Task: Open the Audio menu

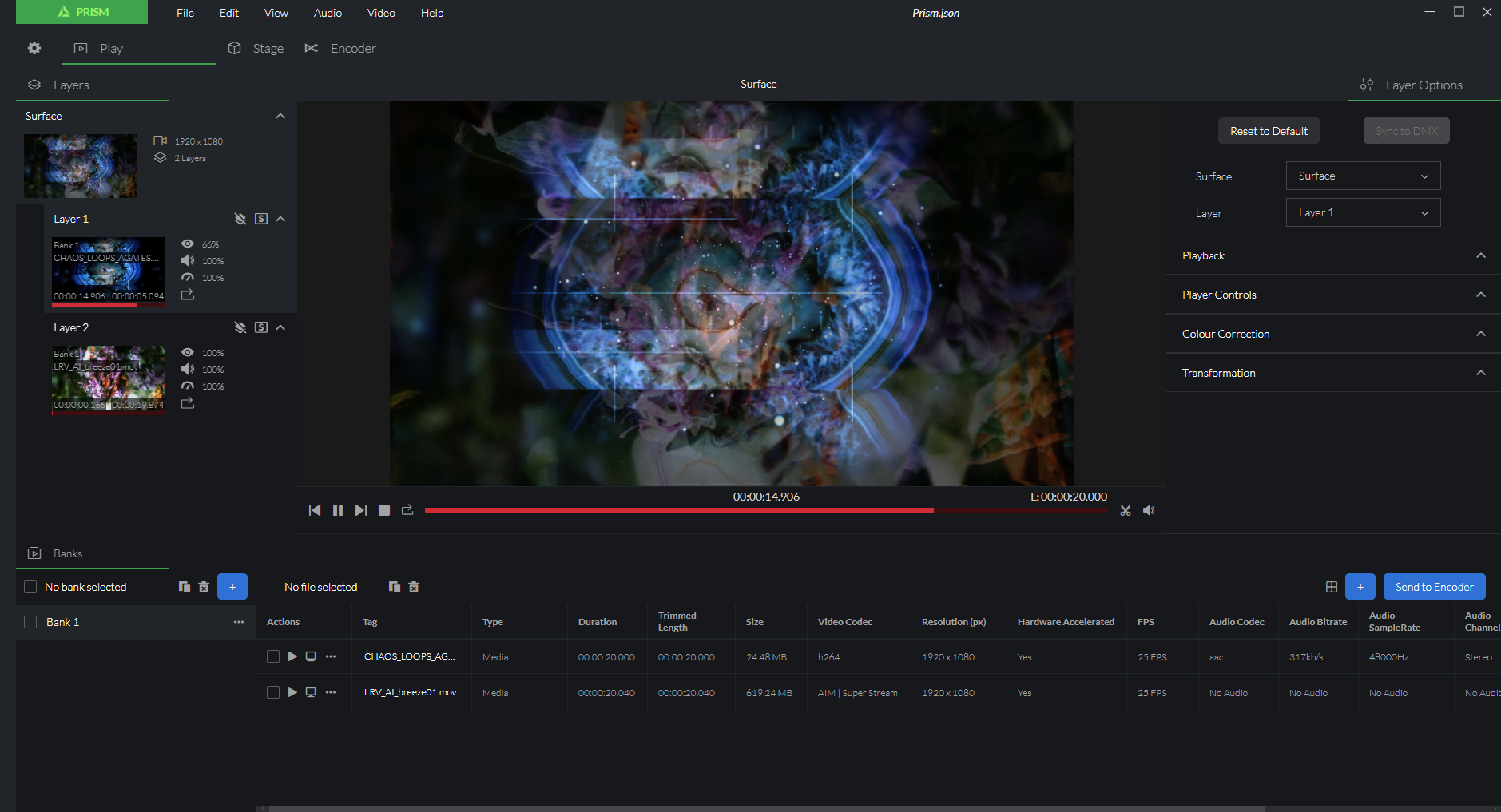Action: click(x=328, y=13)
